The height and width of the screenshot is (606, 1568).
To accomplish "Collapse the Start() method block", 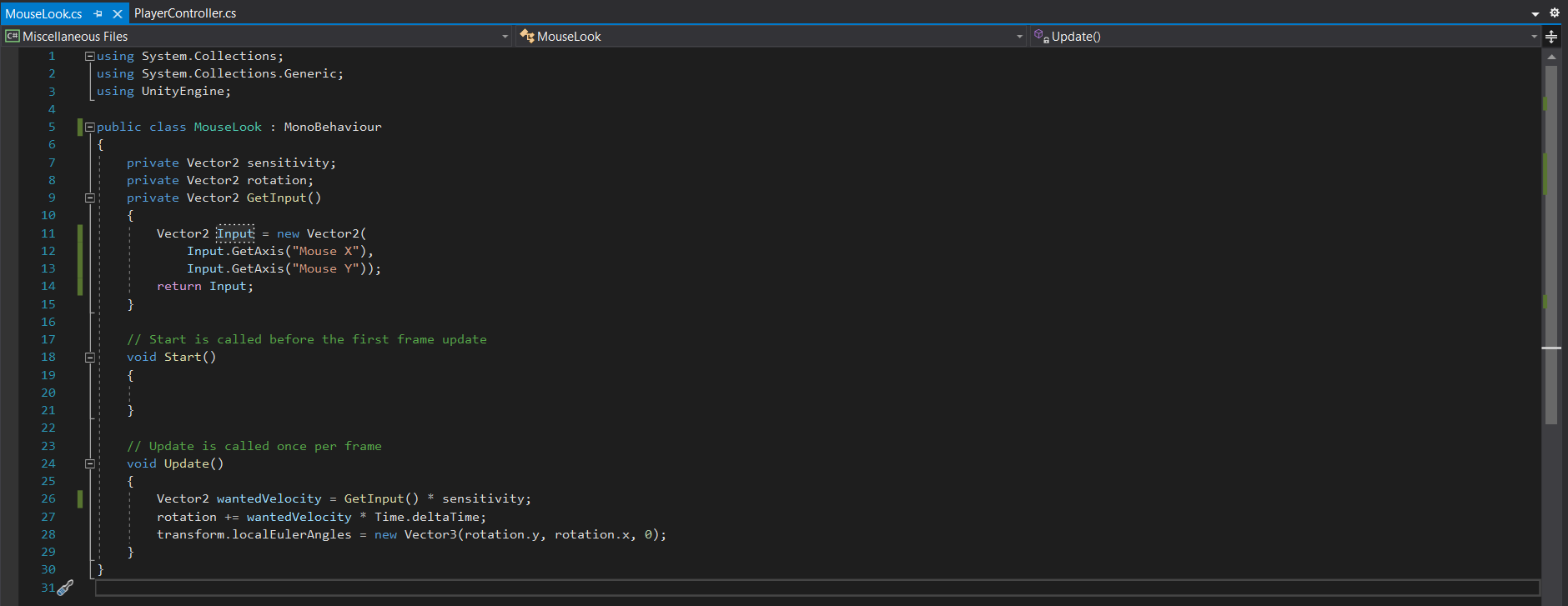I will pyautogui.click(x=89, y=357).
